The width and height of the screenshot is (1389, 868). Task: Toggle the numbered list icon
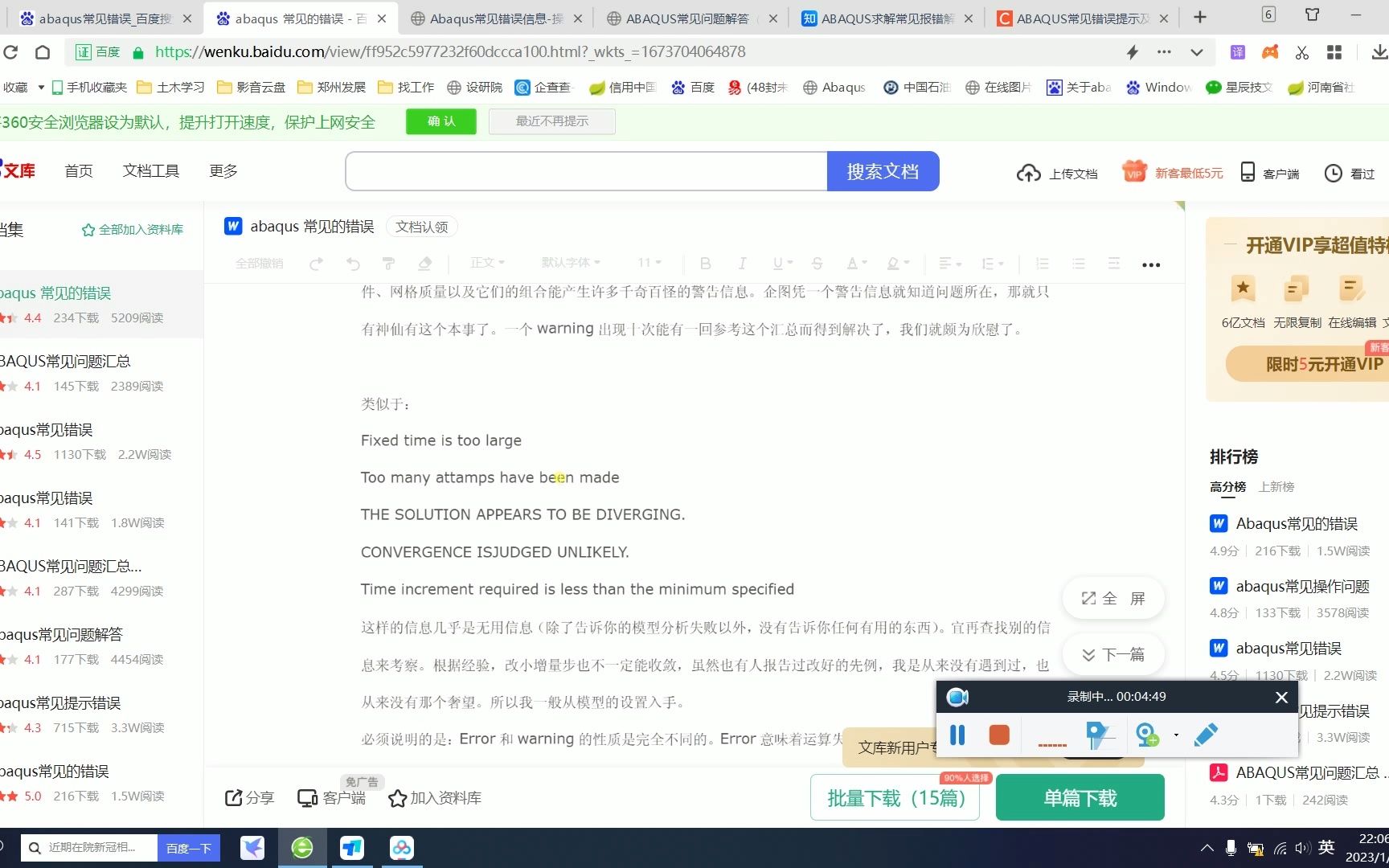pos(1043,264)
